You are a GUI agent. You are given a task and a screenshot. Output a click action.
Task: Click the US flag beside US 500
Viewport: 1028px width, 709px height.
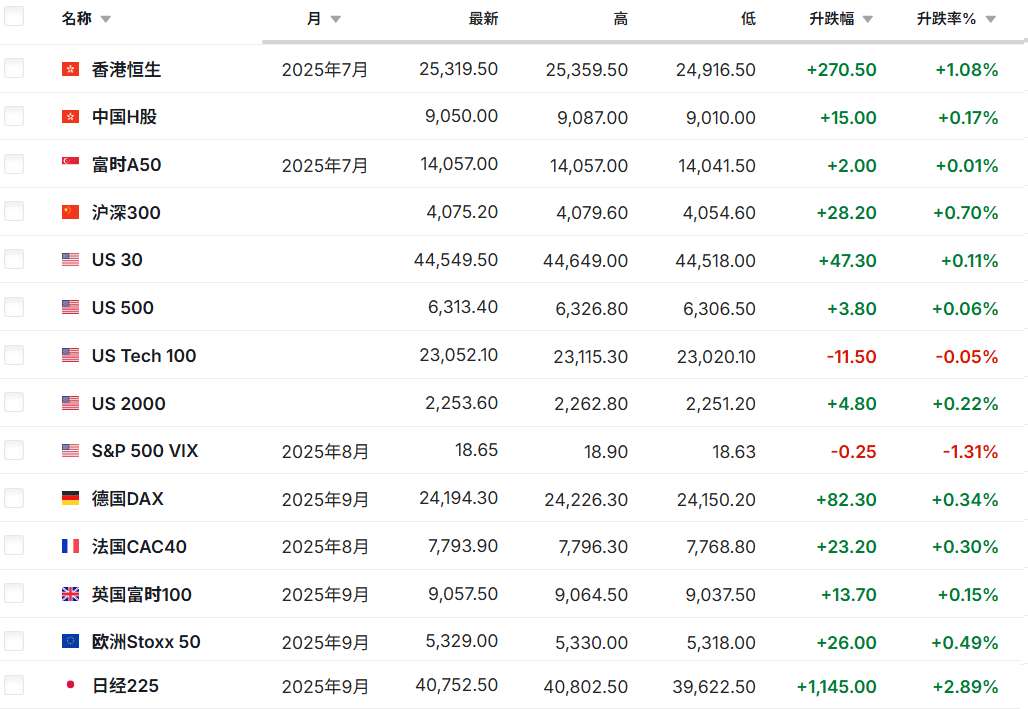pyautogui.click(x=70, y=307)
